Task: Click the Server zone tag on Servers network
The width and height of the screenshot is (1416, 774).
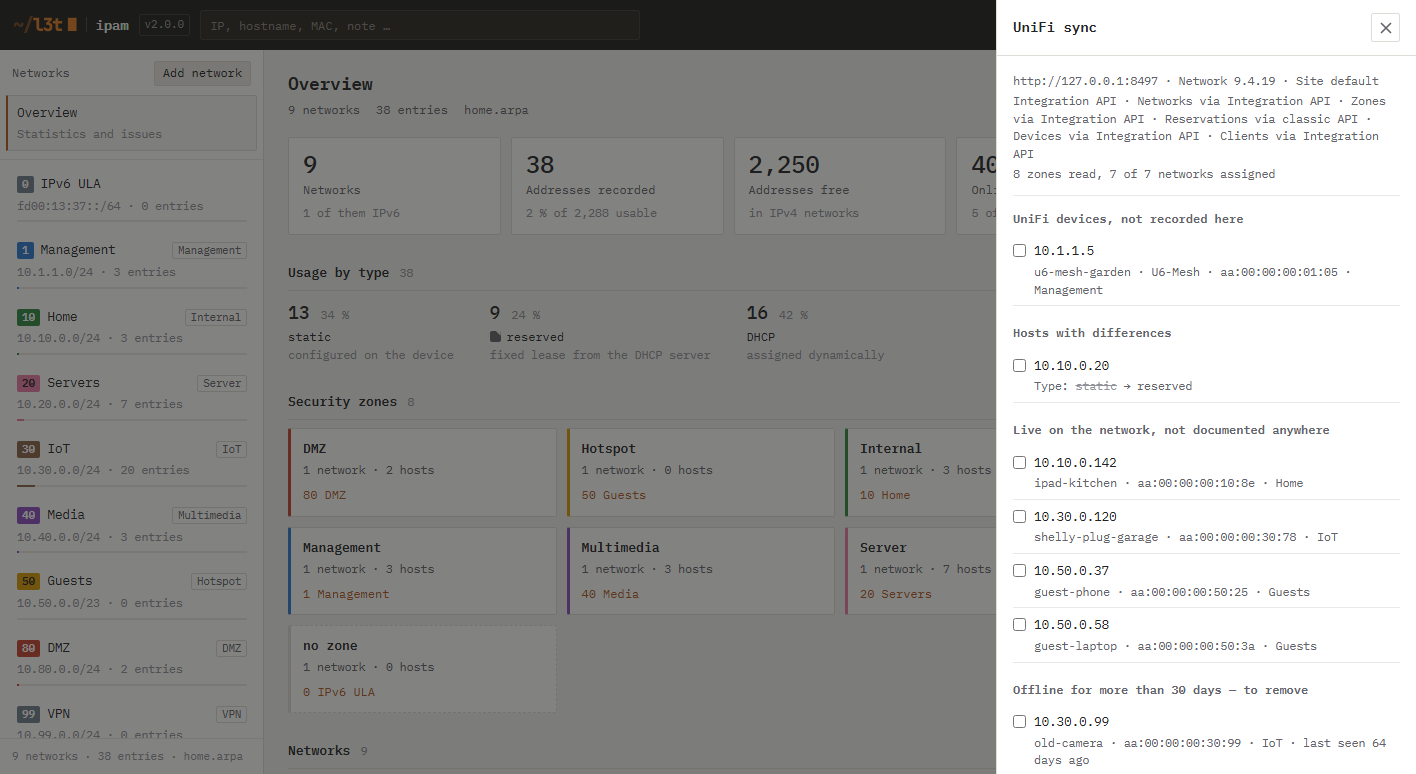Action: [222, 383]
